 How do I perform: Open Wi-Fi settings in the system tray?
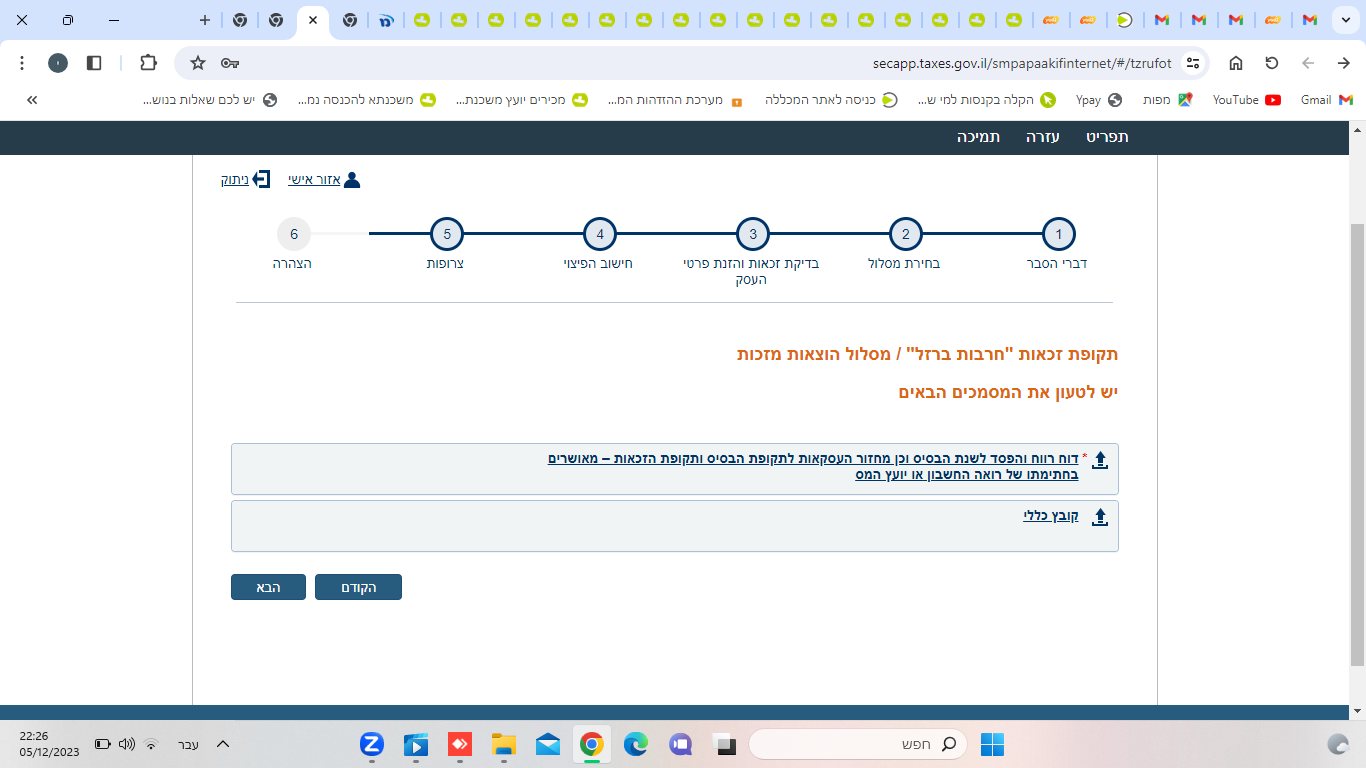[151, 744]
